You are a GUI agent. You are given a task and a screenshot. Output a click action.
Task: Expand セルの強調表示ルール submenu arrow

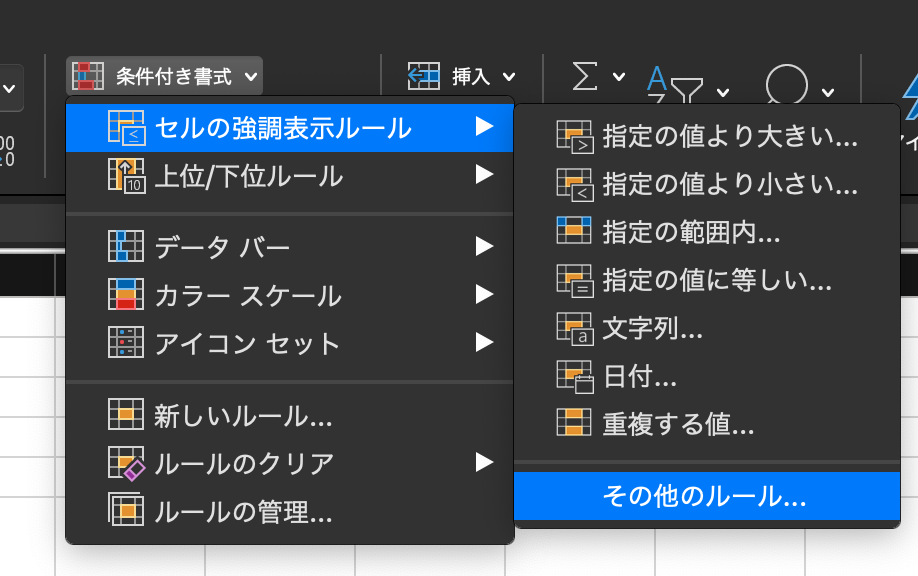(484, 126)
